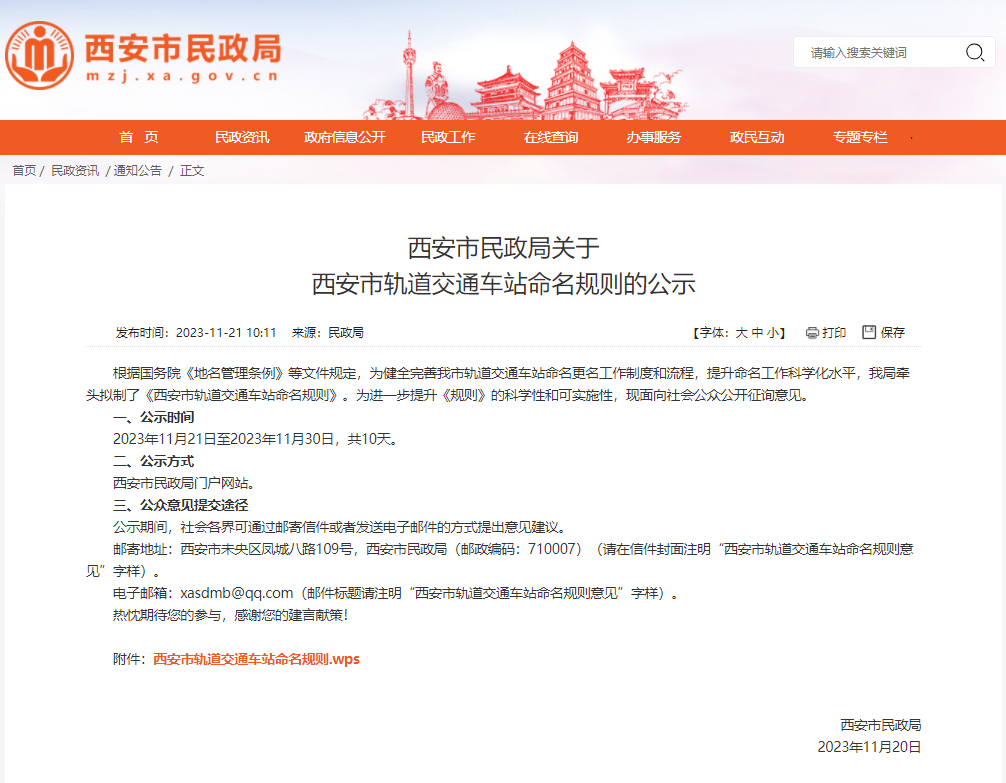
Task: Download attachment 西安市轨道交通车站命名规则.wps
Action: (256, 659)
